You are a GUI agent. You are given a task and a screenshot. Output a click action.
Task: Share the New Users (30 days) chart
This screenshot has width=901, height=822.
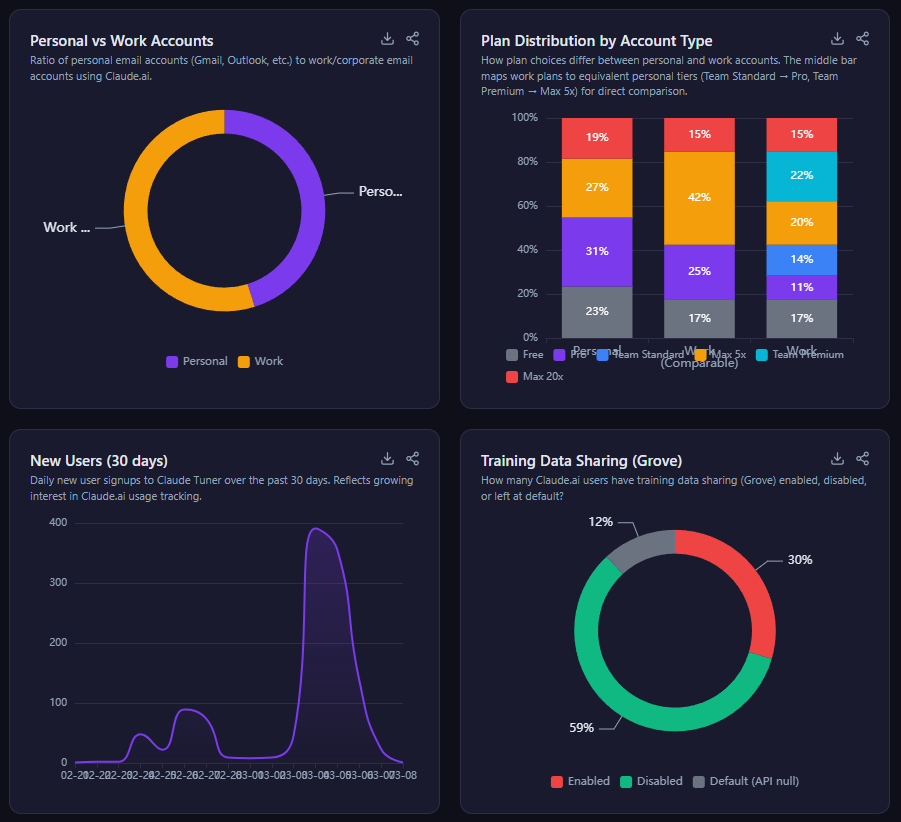[413, 459]
